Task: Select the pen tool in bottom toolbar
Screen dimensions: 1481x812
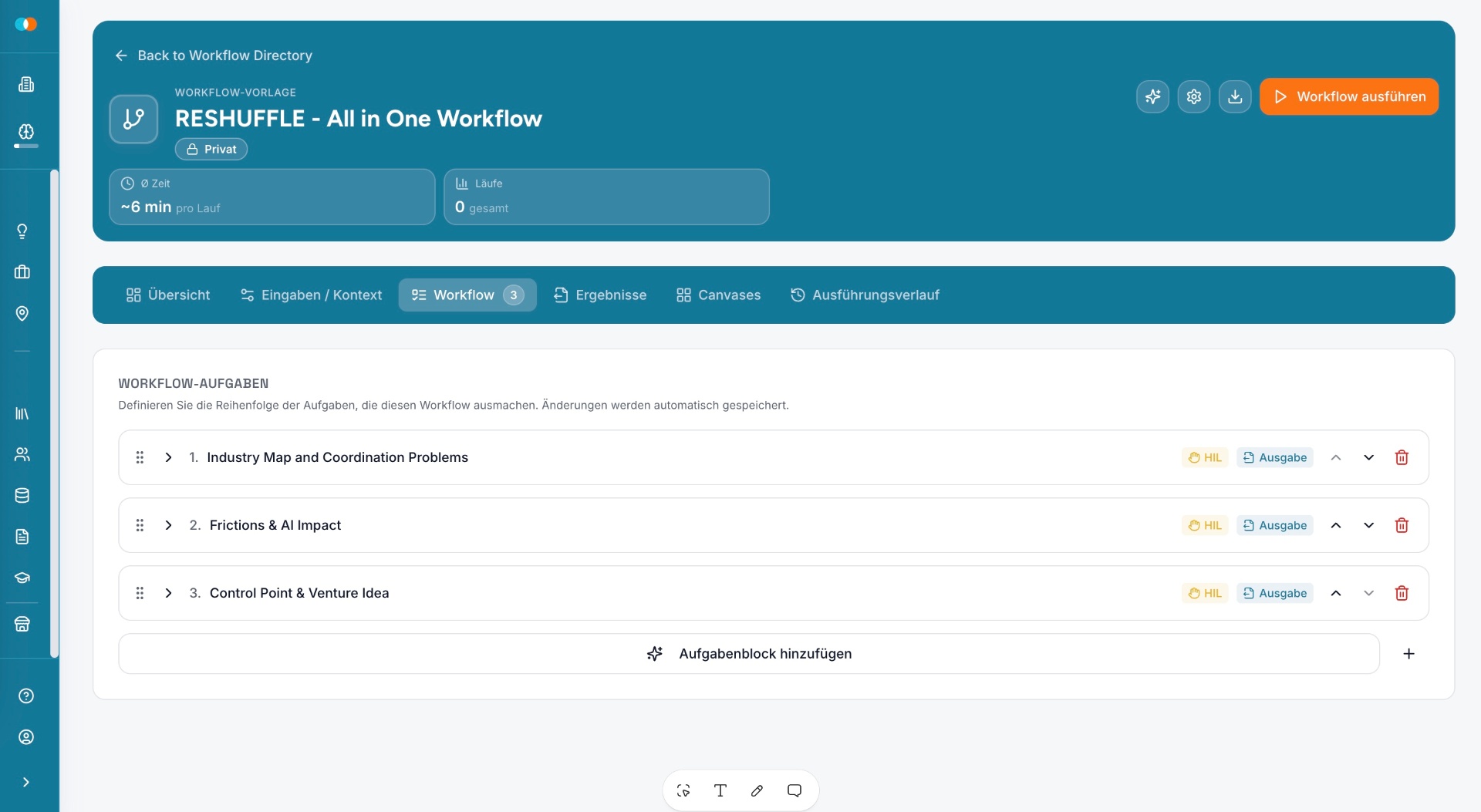Action: point(757,790)
